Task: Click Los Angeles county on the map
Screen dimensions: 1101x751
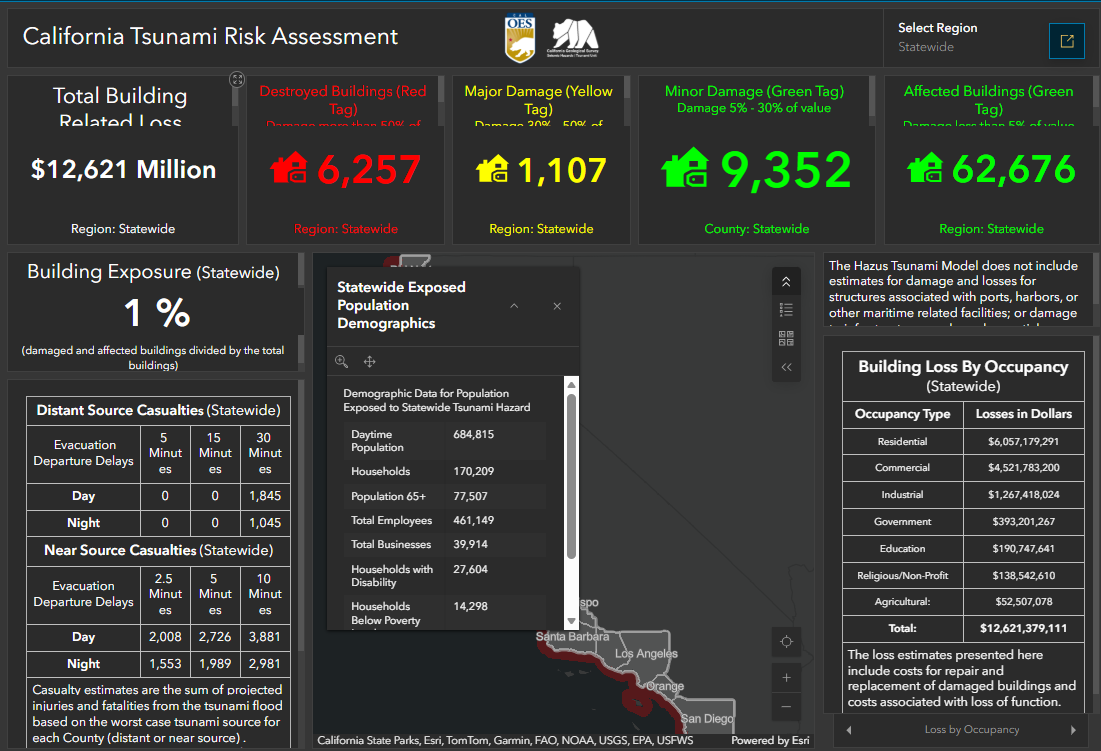Action: point(645,654)
